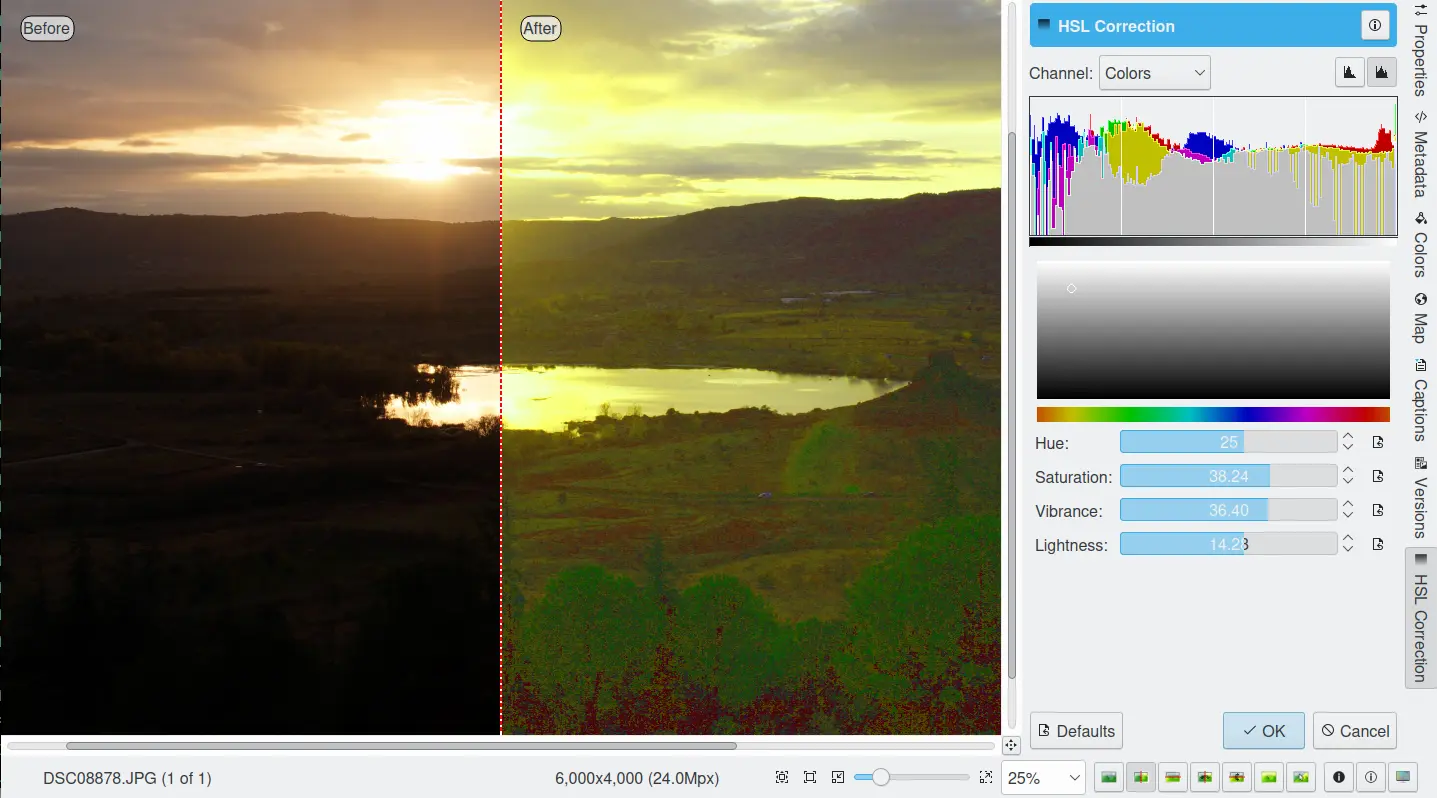Open the Channel dropdown showing Colors

[x=1154, y=73]
